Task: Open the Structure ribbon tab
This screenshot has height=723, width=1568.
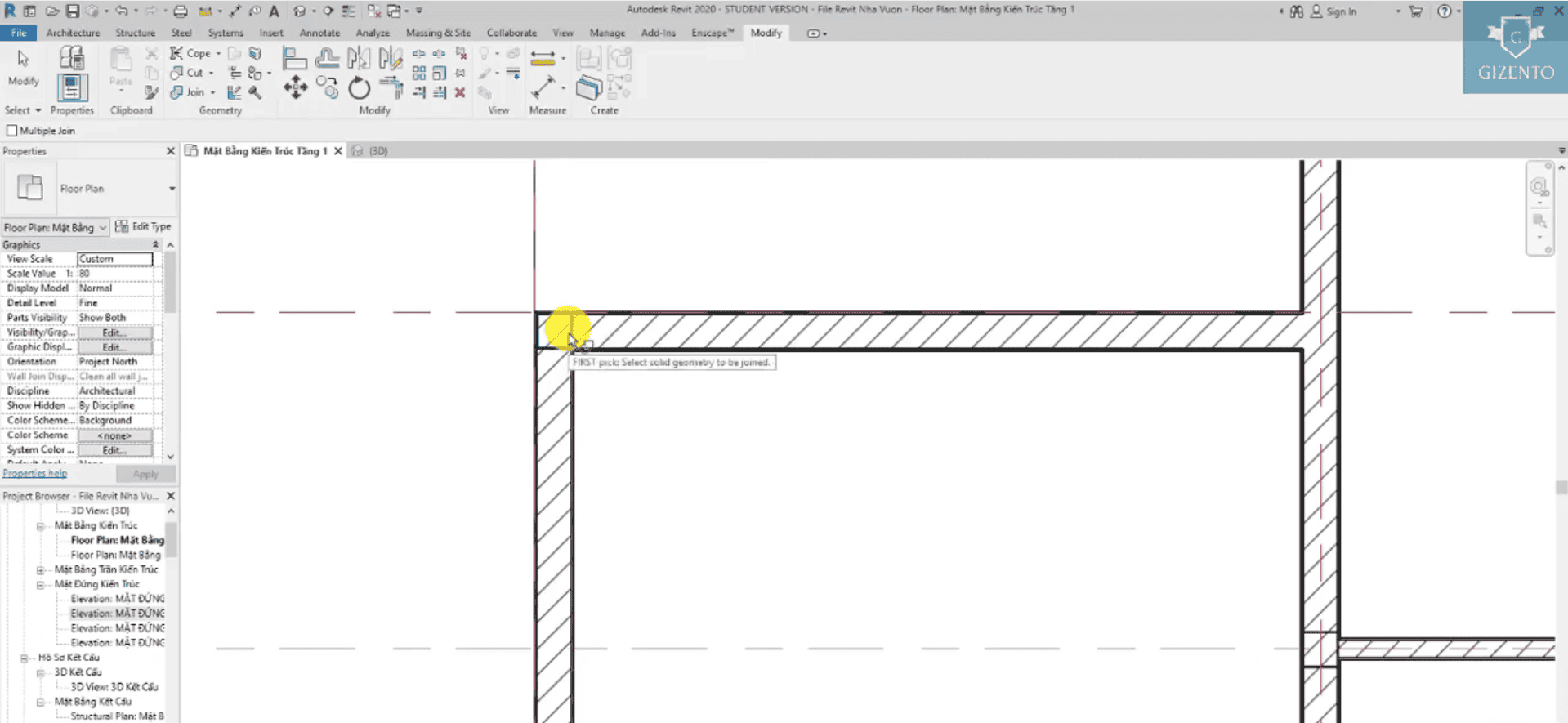Action: pos(135,33)
